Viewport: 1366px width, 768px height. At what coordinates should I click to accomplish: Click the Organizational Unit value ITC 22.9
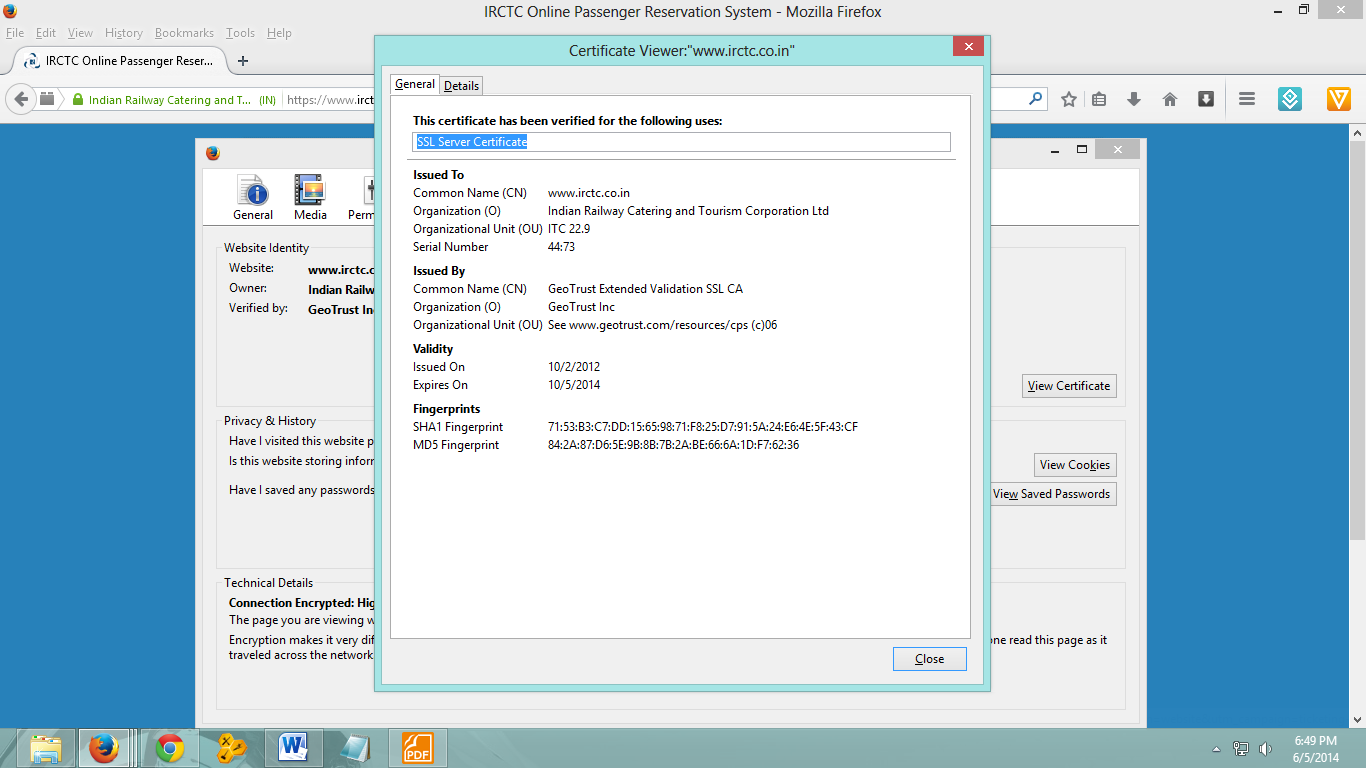click(569, 229)
